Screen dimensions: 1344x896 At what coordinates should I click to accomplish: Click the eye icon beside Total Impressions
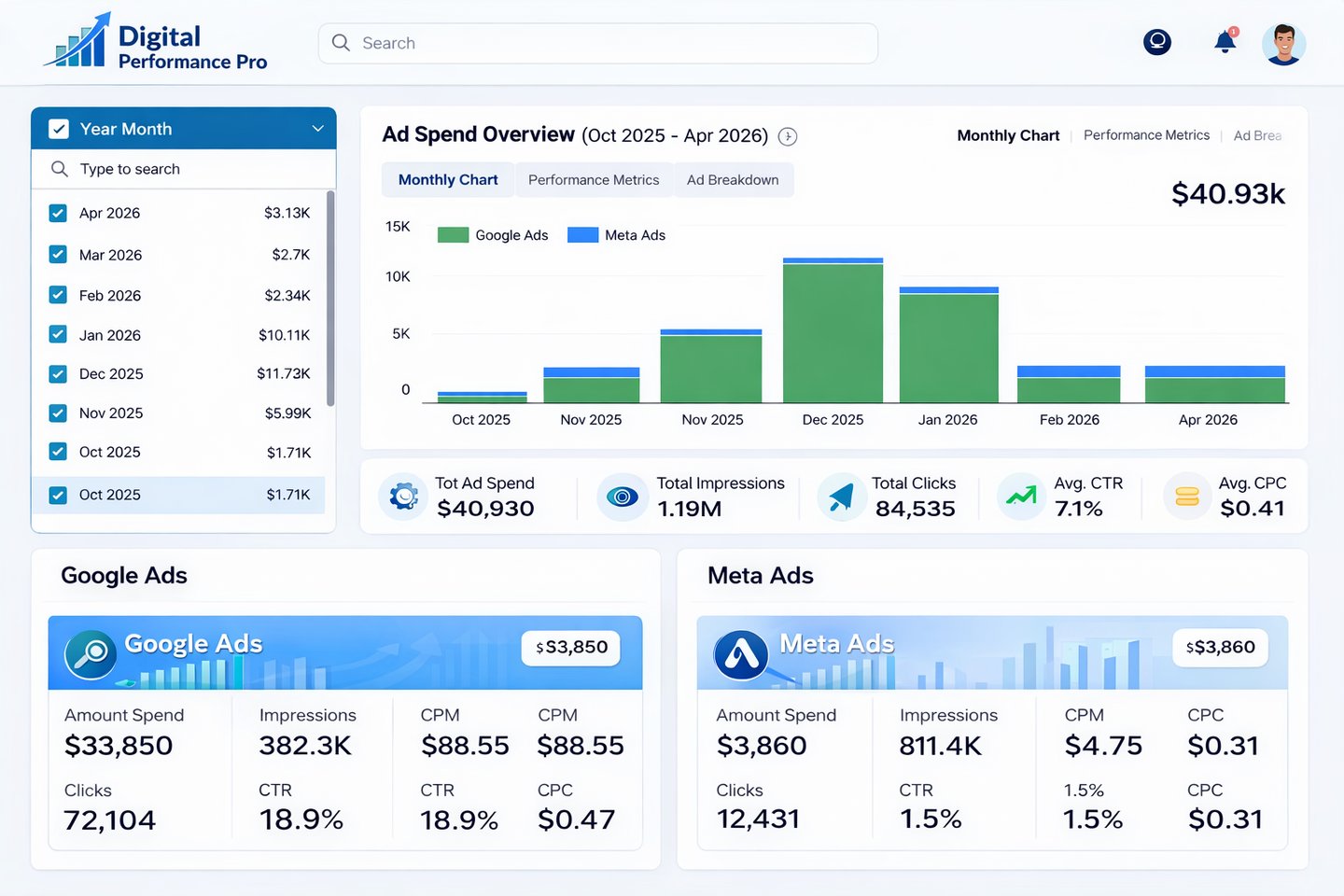[x=623, y=497]
